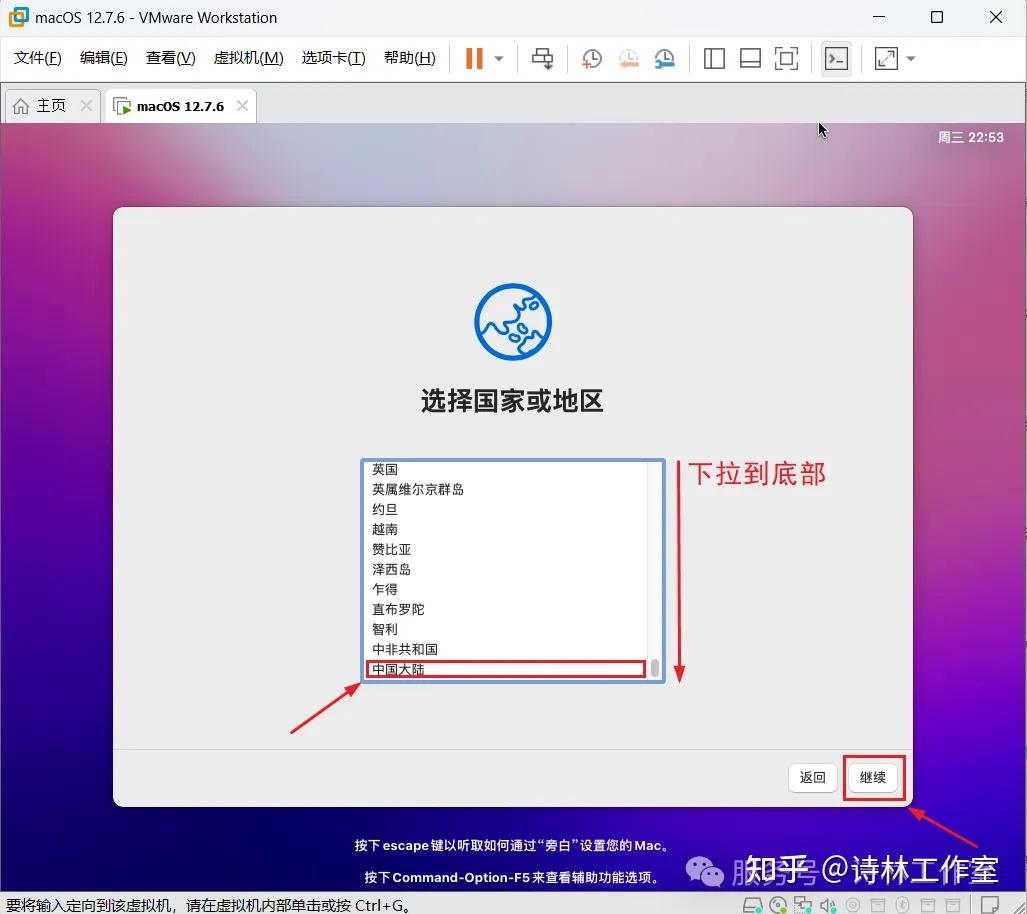Send Ctrl+Alt+Del to the virtual machine
The image size is (1027, 914).
pos(542,58)
